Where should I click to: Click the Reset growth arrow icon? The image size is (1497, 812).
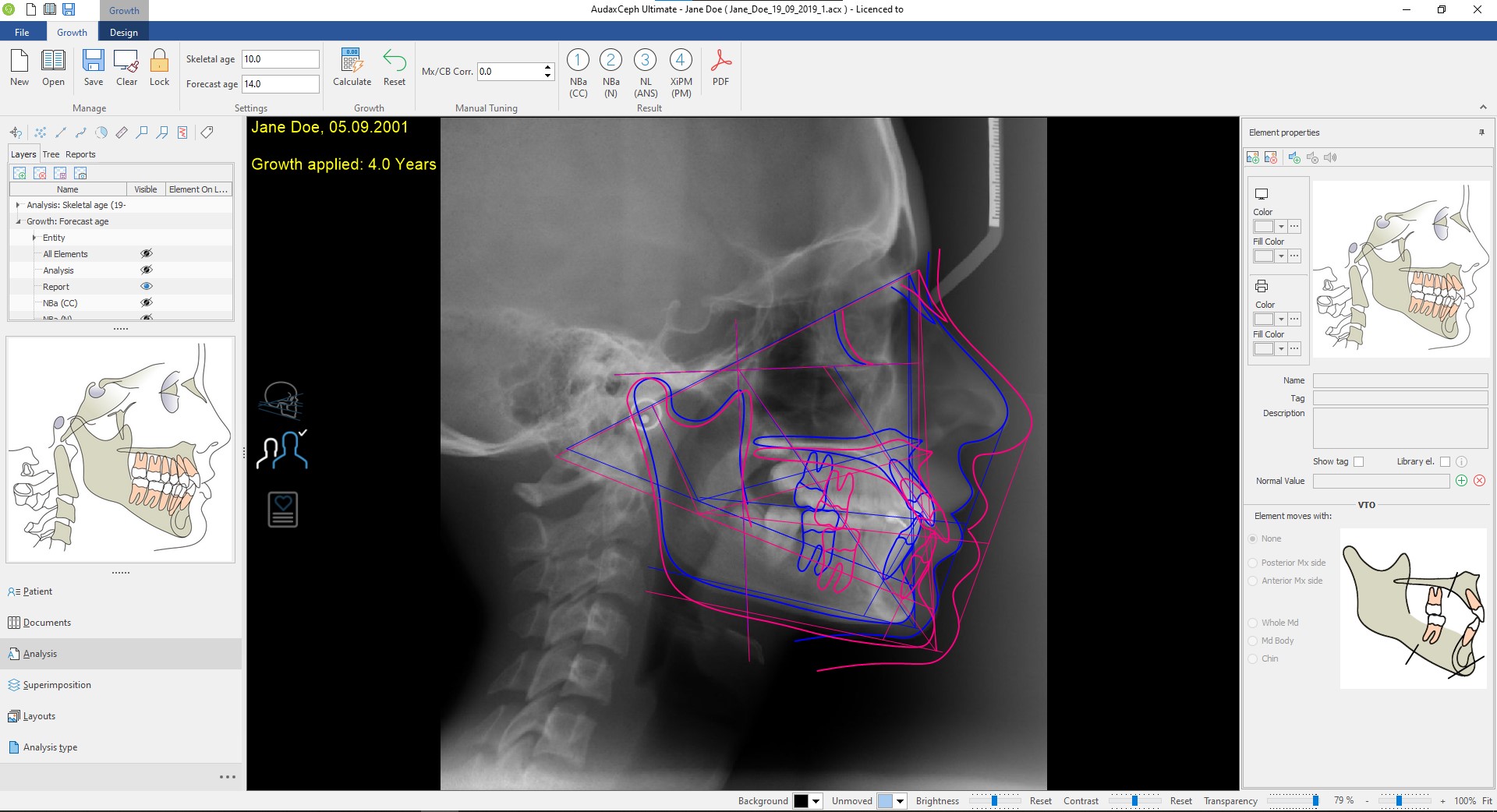pyautogui.click(x=394, y=62)
